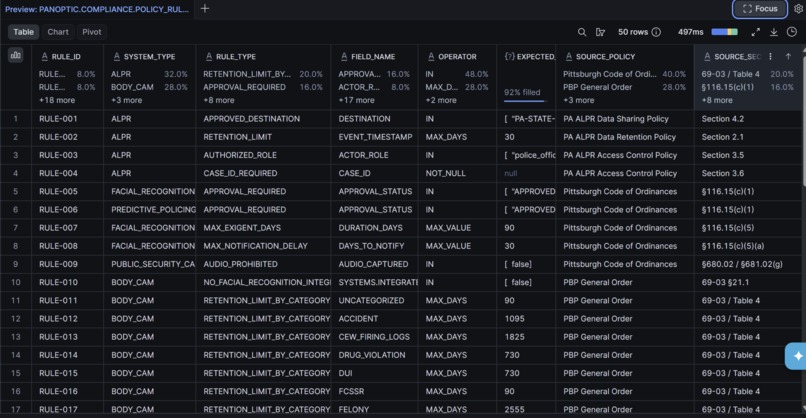806x418 pixels.
Task: Click the FCSSR field cell
Action: tap(374, 391)
